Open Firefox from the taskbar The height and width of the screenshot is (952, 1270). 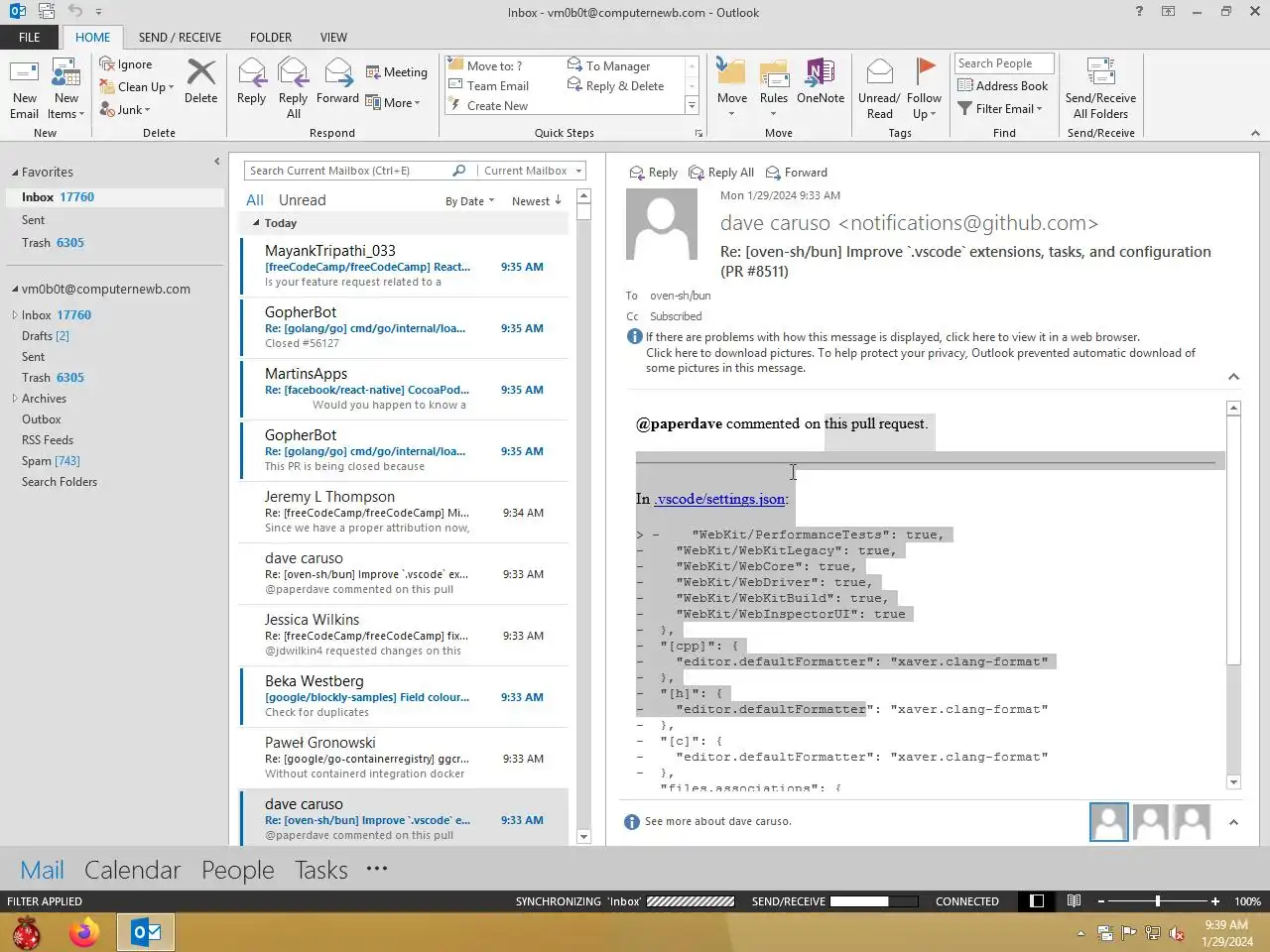click(x=84, y=933)
